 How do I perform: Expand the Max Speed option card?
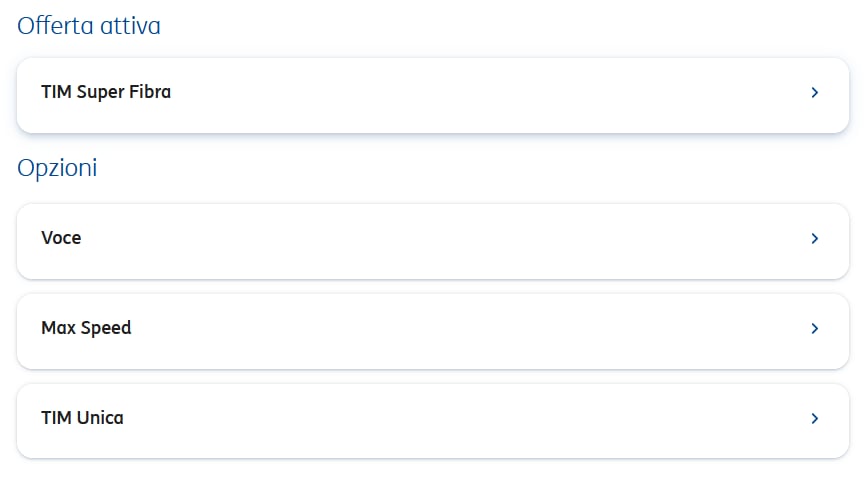432,330
